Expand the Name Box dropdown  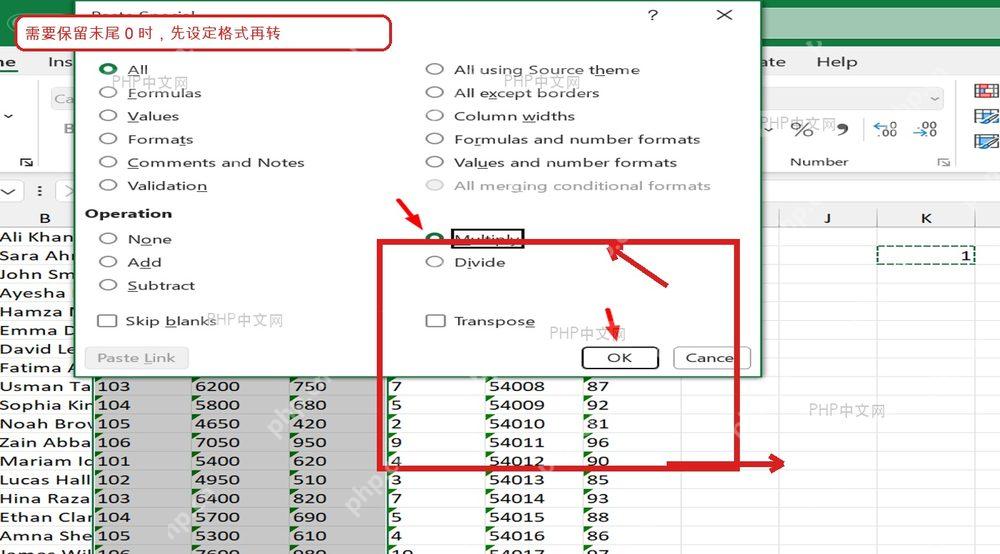click(10, 191)
